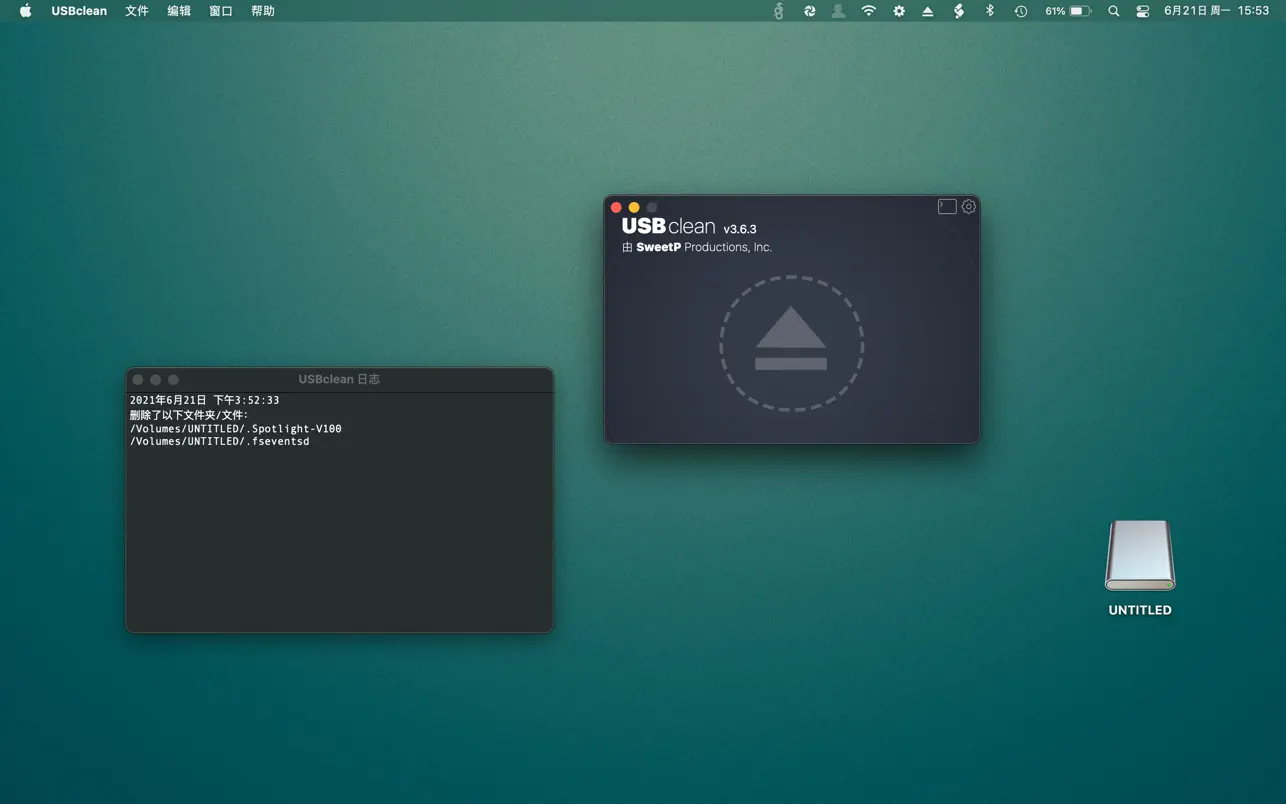Click the gear icon in menu bar
This screenshot has width=1286, height=804.
[x=898, y=11]
